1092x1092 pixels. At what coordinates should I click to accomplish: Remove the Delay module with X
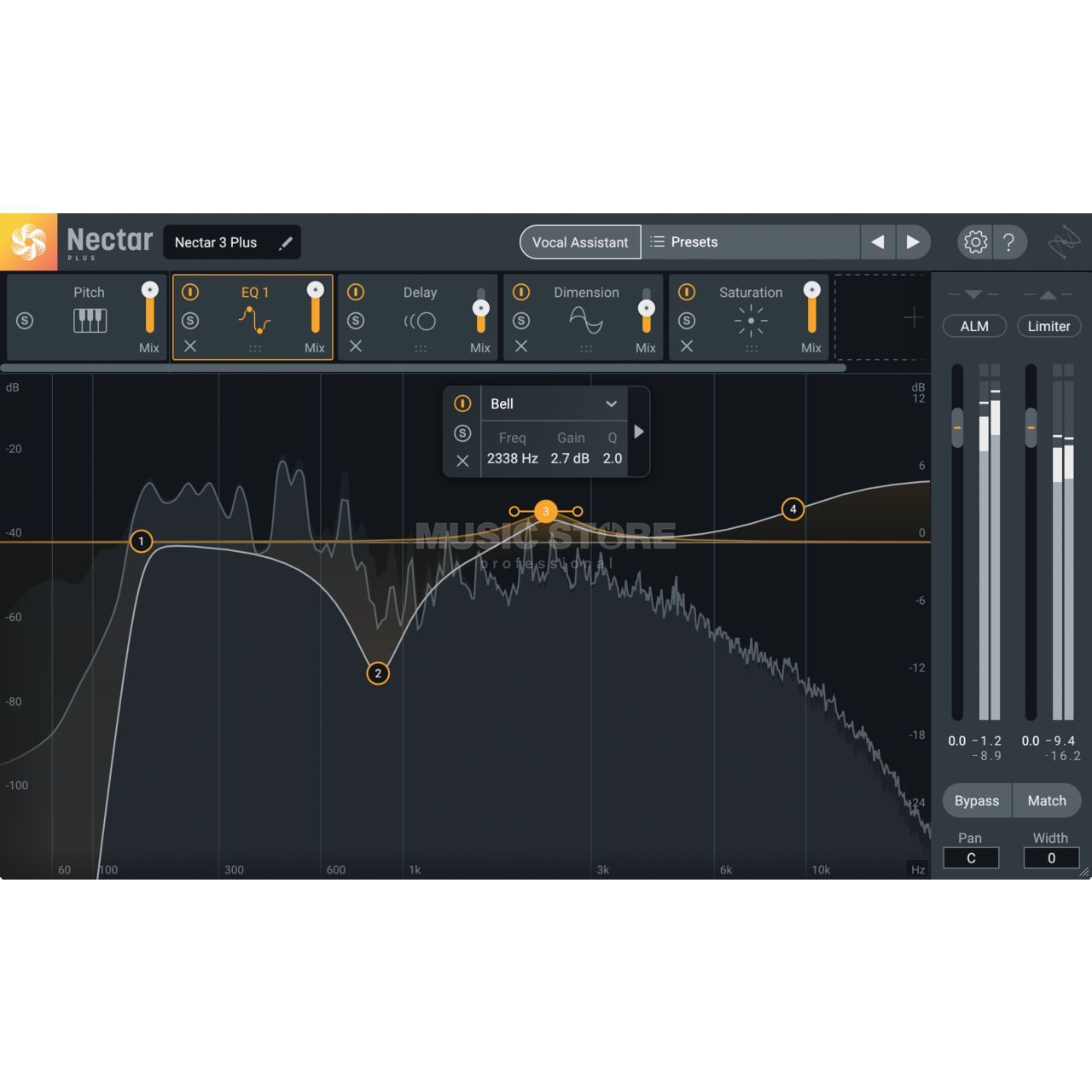pyautogui.click(x=356, y=346)
